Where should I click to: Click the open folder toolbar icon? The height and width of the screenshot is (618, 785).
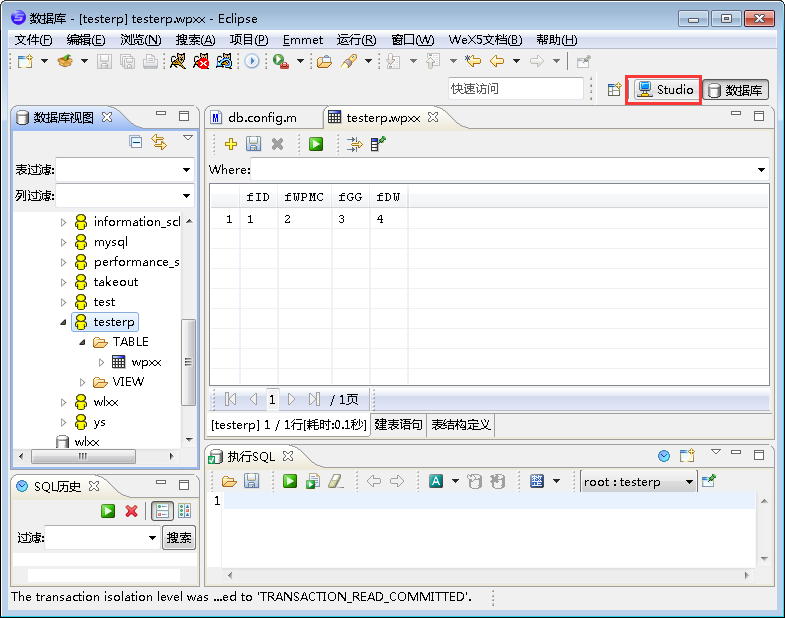(x=324, y=62)
